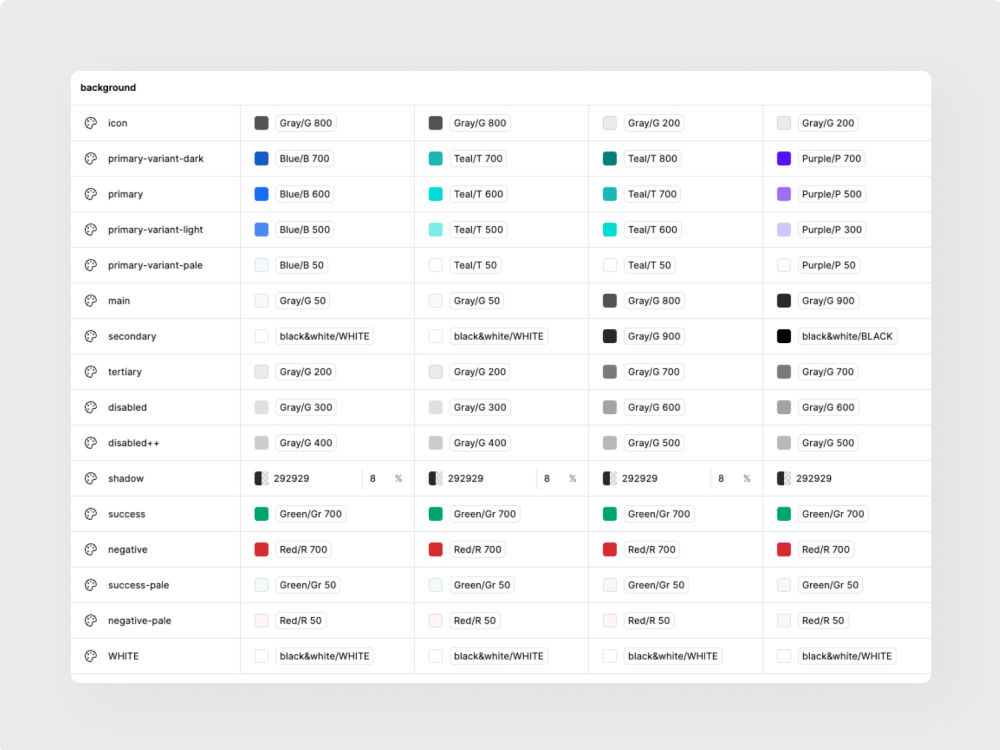Click the palette icon for primary-variant-dark
This screenshot has width=1000, height=750.
point(91,159)
